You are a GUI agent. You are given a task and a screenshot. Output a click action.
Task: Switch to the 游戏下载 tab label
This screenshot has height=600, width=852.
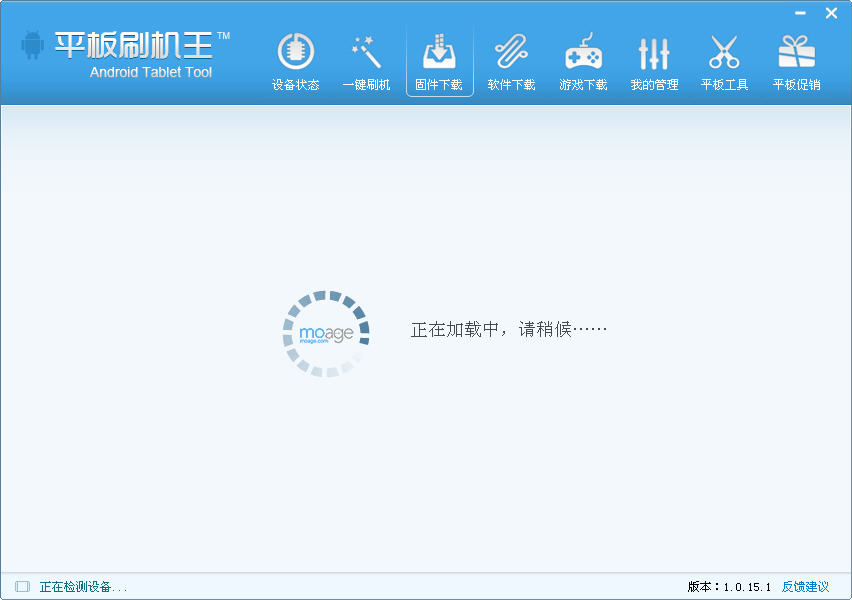tap(583, 85)
